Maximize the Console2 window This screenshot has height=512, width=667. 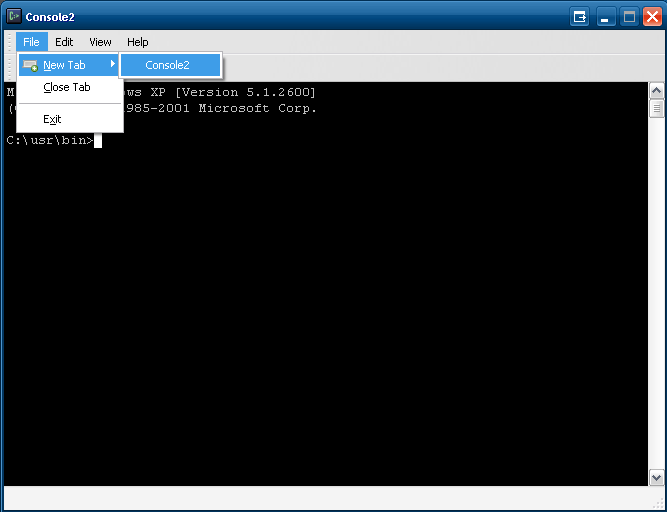pos(629,17)
